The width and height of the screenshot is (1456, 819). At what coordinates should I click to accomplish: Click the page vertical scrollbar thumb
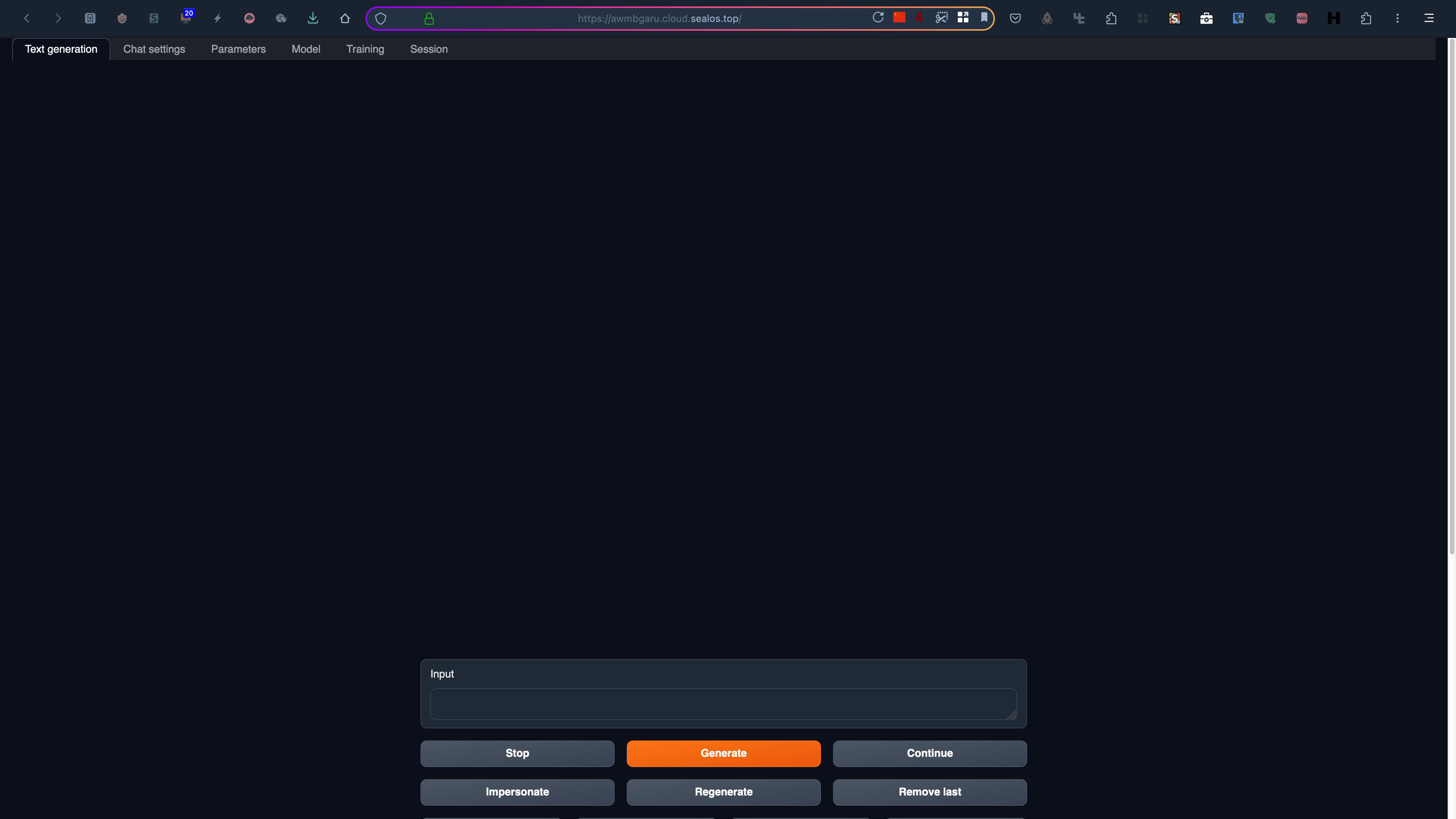click(1452, 296)
